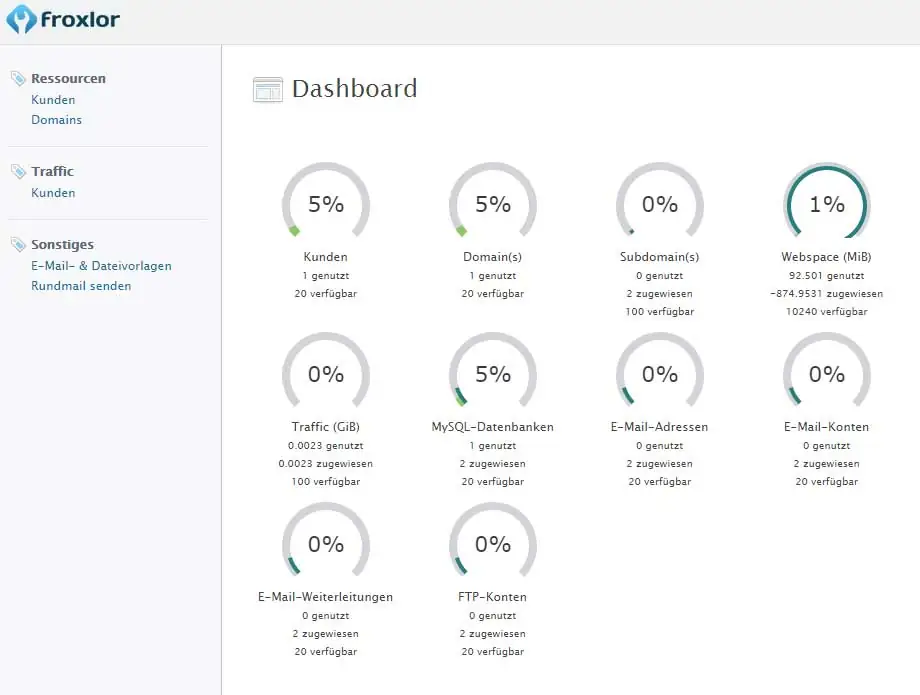Click the Kunden usage gauge showing 5%

tap(326, 205)
